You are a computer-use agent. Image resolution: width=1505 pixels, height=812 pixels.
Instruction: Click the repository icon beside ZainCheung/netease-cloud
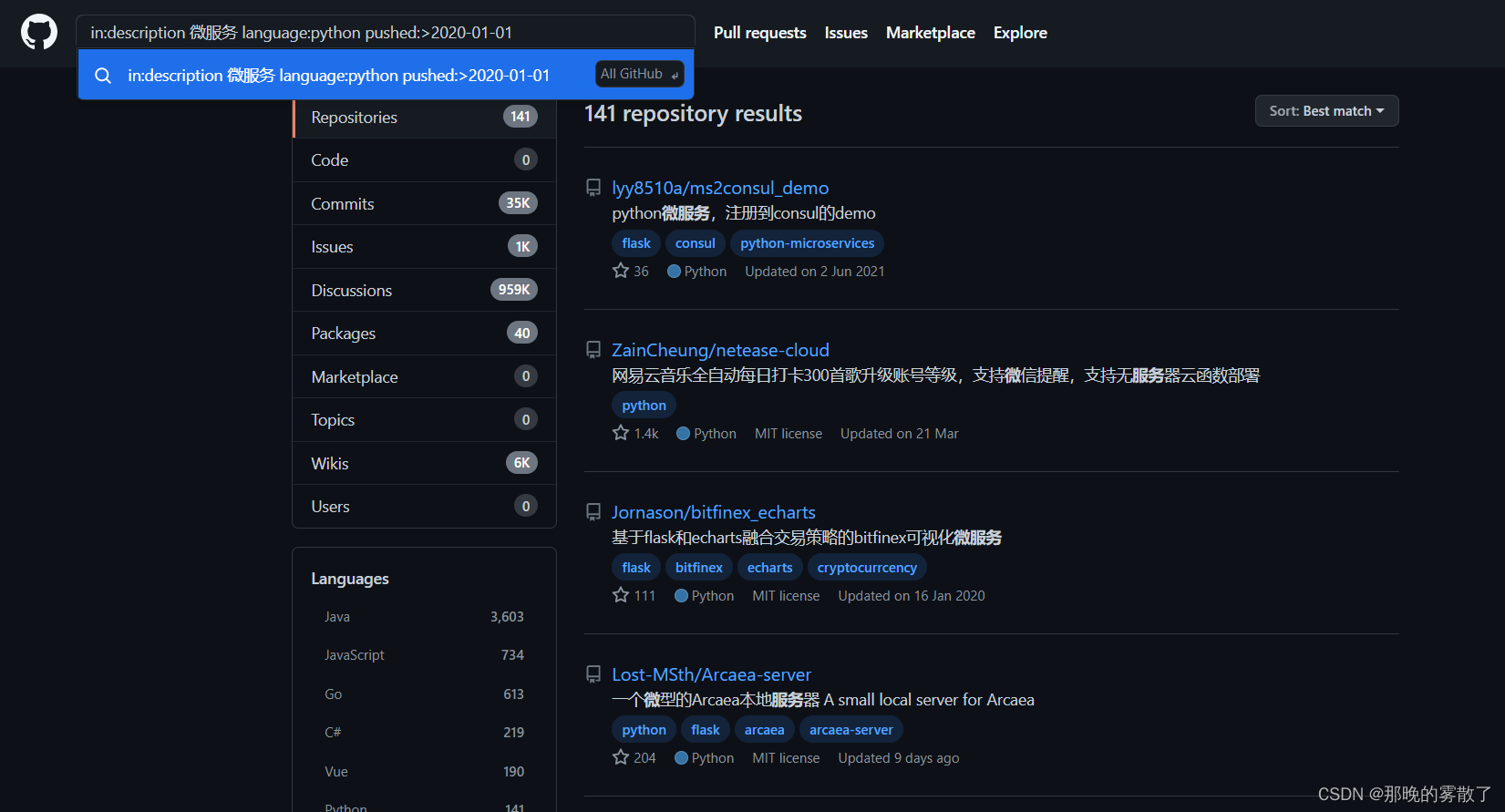point(593,350)
